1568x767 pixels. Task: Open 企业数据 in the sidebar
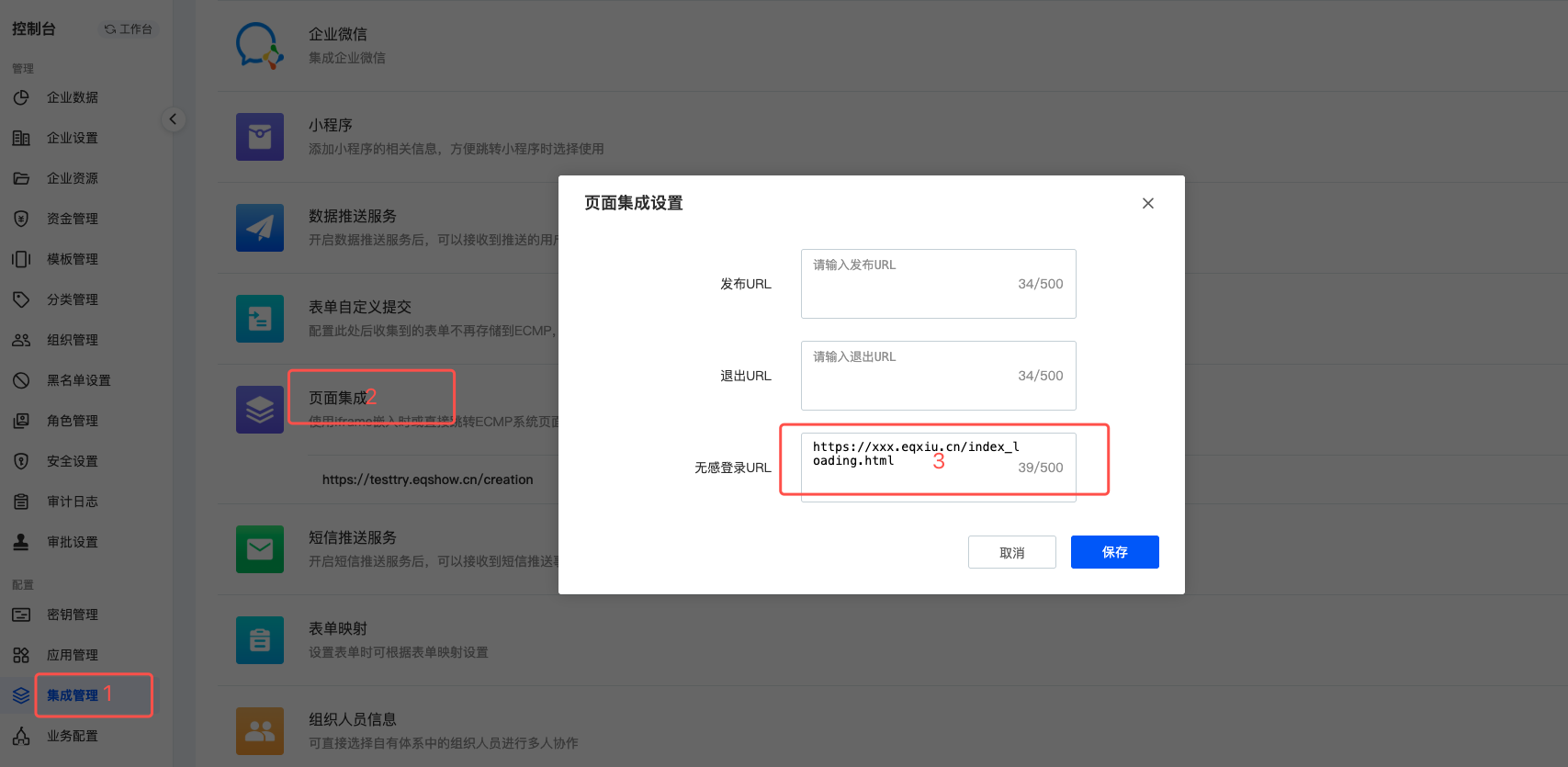(x=72, y=97)
